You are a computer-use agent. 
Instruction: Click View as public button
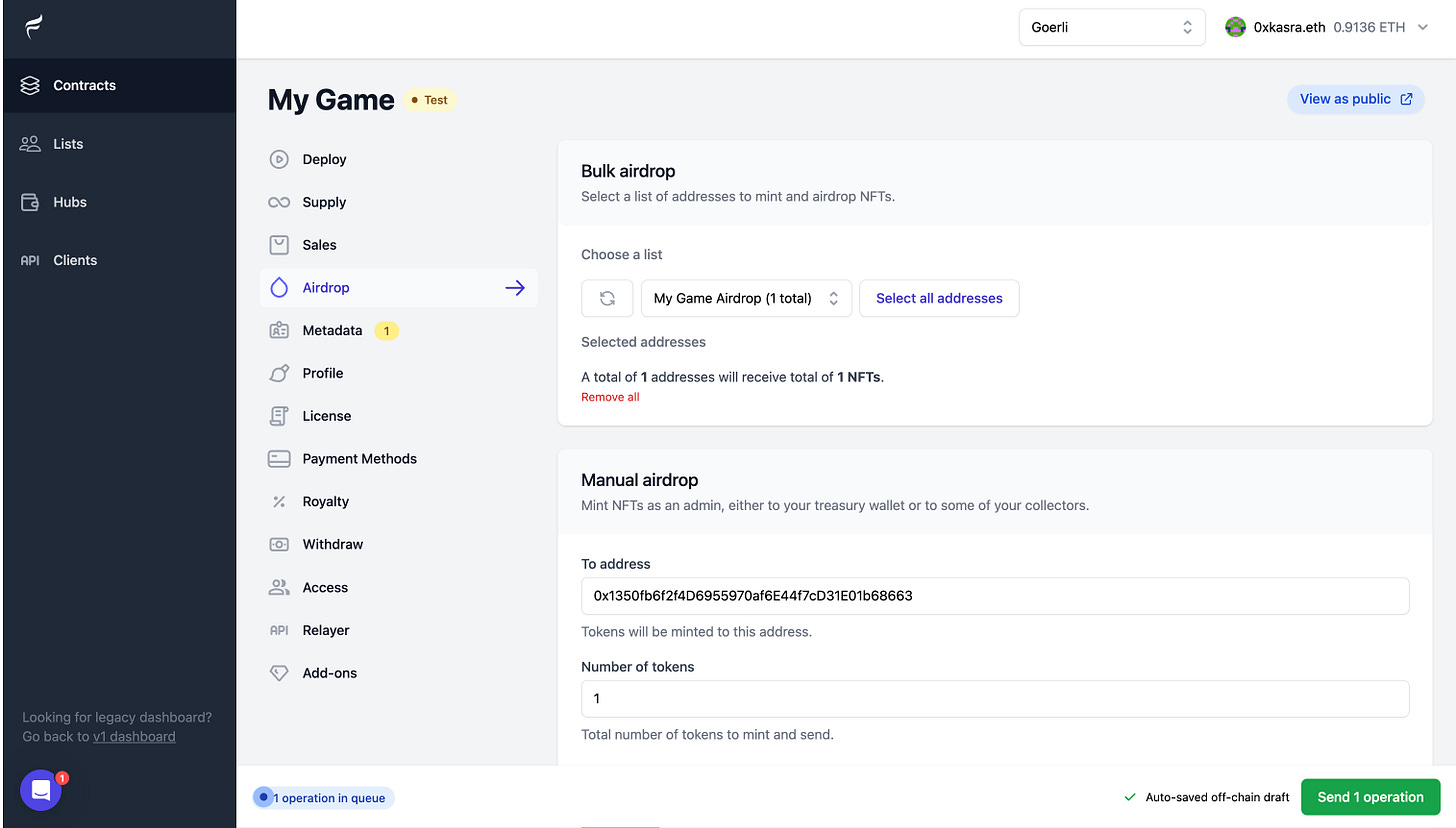tap(1355, 99)
